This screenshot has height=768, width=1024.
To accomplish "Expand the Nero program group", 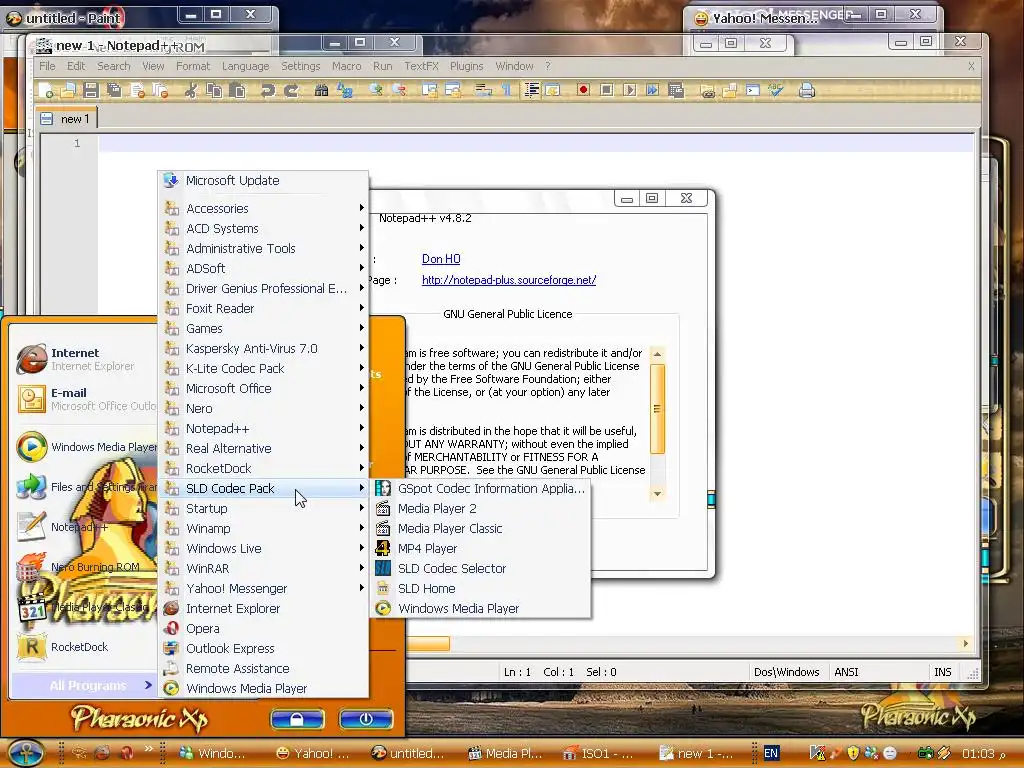I will pos(264,408).
